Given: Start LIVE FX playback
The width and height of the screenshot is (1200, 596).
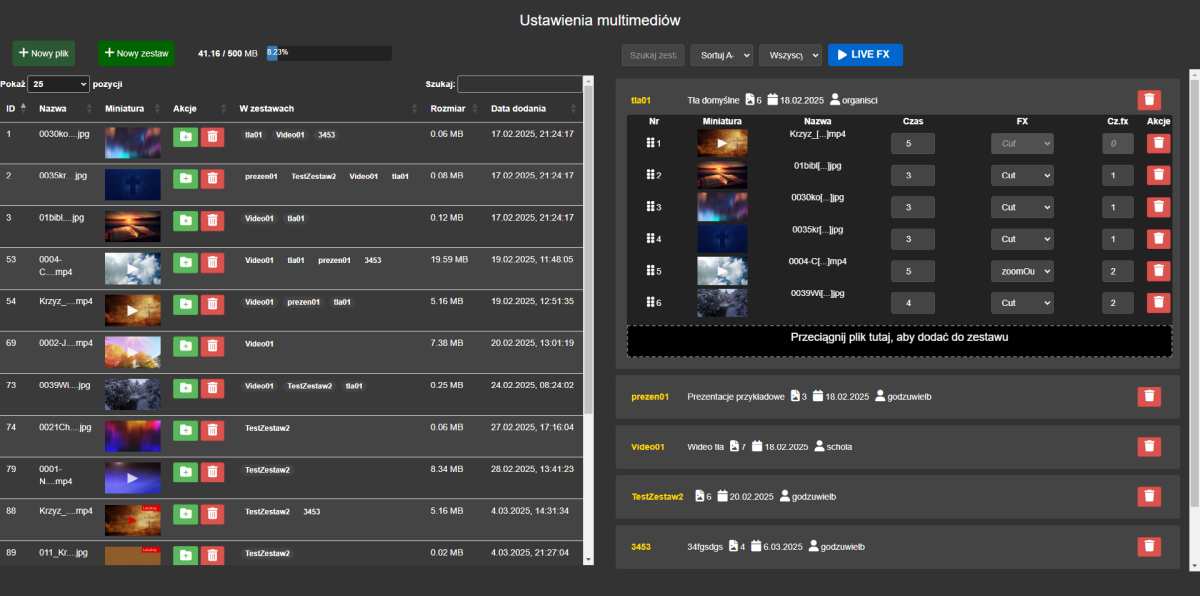Looking at the screenshot, I should click(865, 54).
